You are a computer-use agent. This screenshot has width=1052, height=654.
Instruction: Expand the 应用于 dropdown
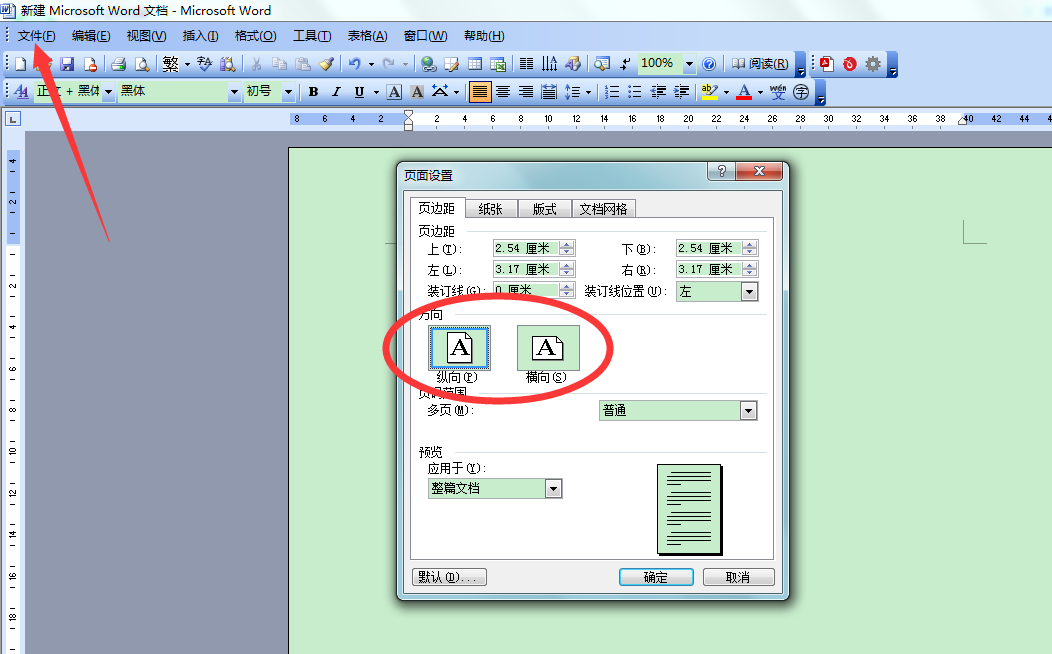(552, 488)
